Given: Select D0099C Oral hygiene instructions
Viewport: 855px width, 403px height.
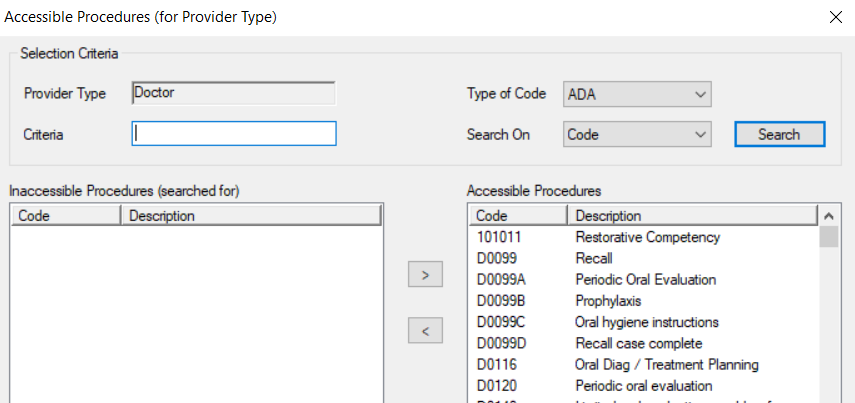Looking at the screenshot, I should tap(646, 322).
